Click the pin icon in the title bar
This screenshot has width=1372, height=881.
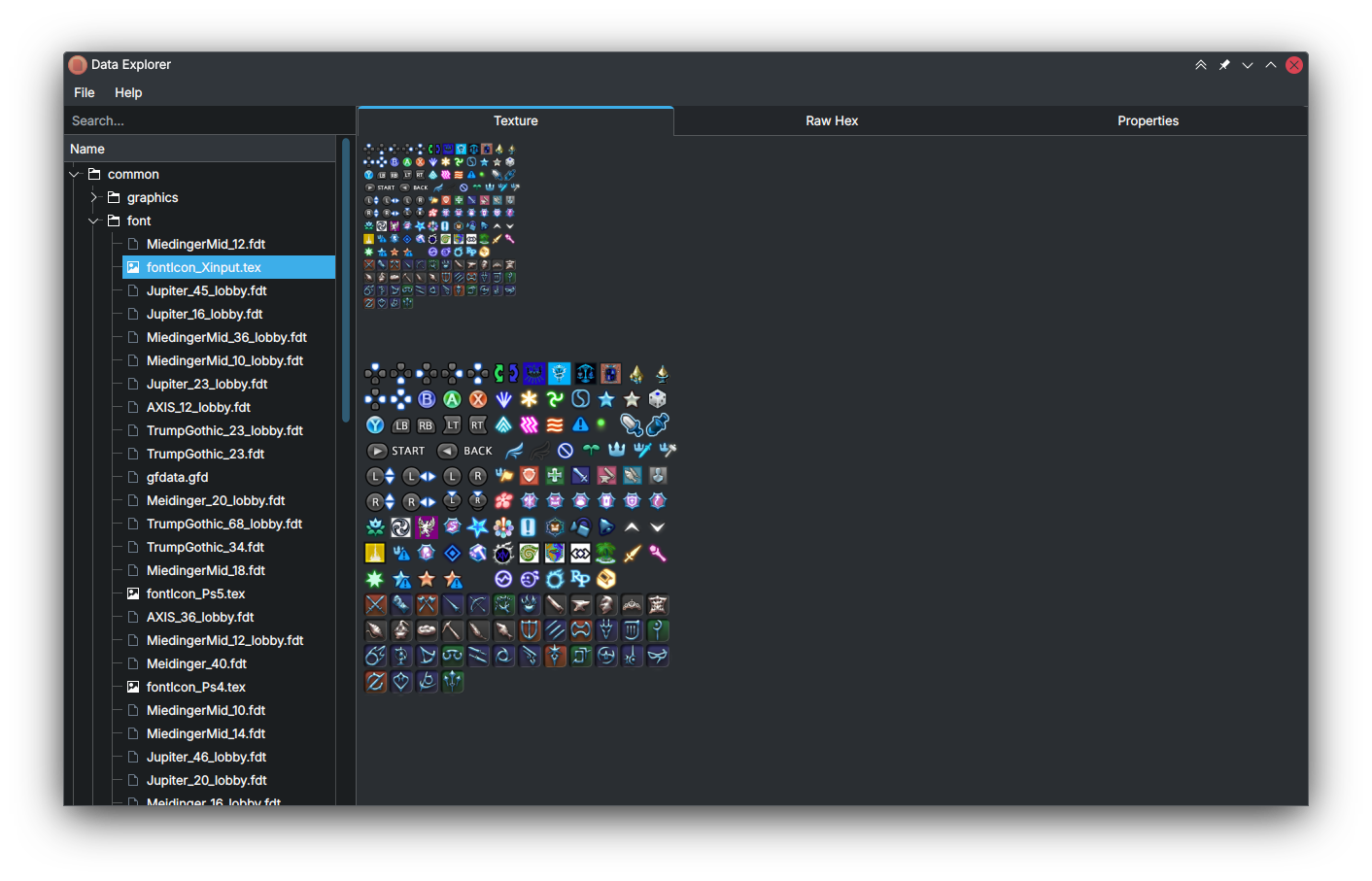[1224, 65]
